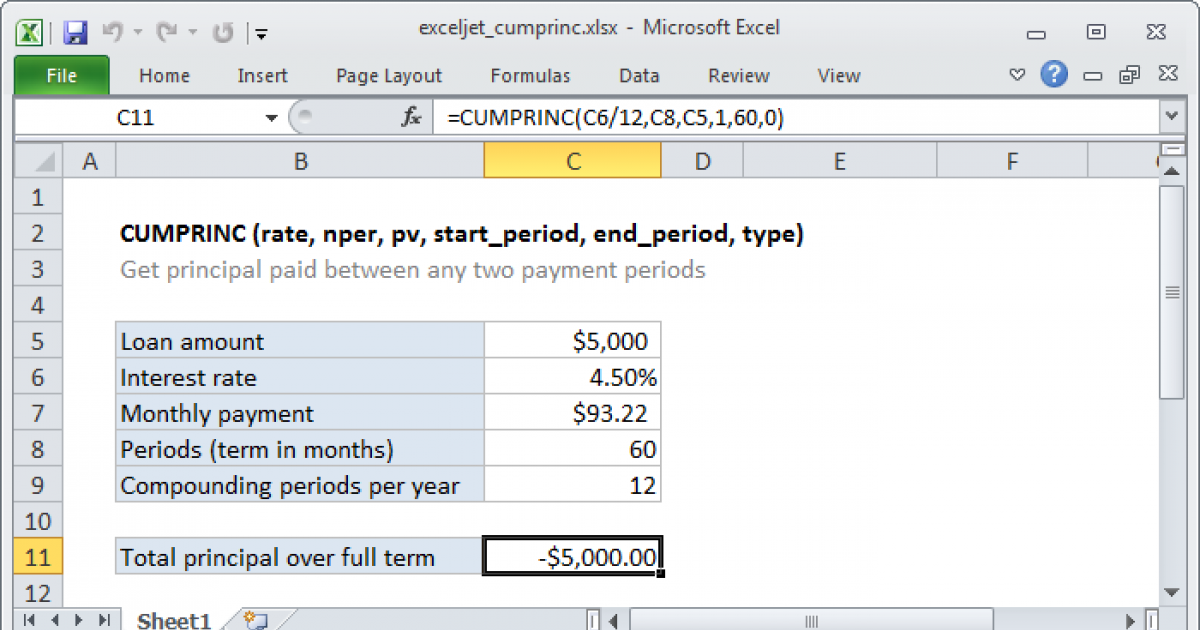Click the column C header
The image size is (1200, 630).
(572, 160)
